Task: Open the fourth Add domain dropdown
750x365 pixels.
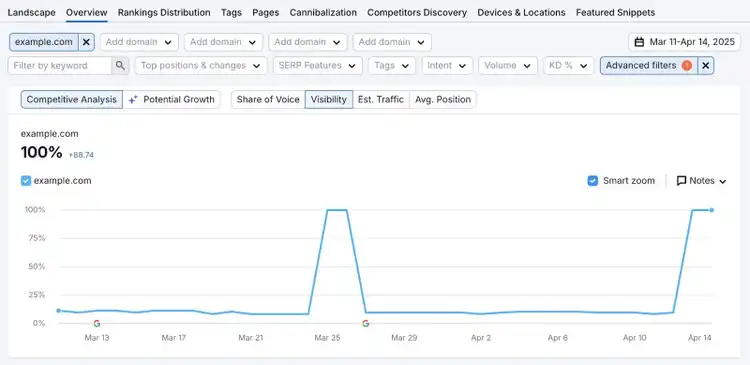Action: click(392, 42)
